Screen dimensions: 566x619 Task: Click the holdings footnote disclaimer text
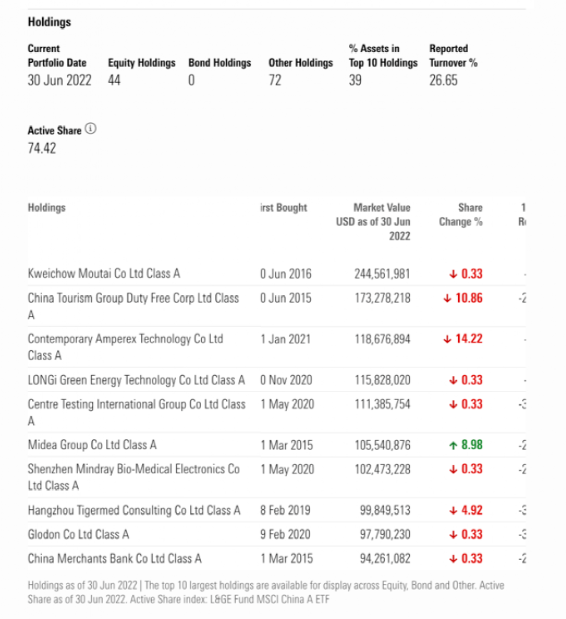tap(266, 592)
